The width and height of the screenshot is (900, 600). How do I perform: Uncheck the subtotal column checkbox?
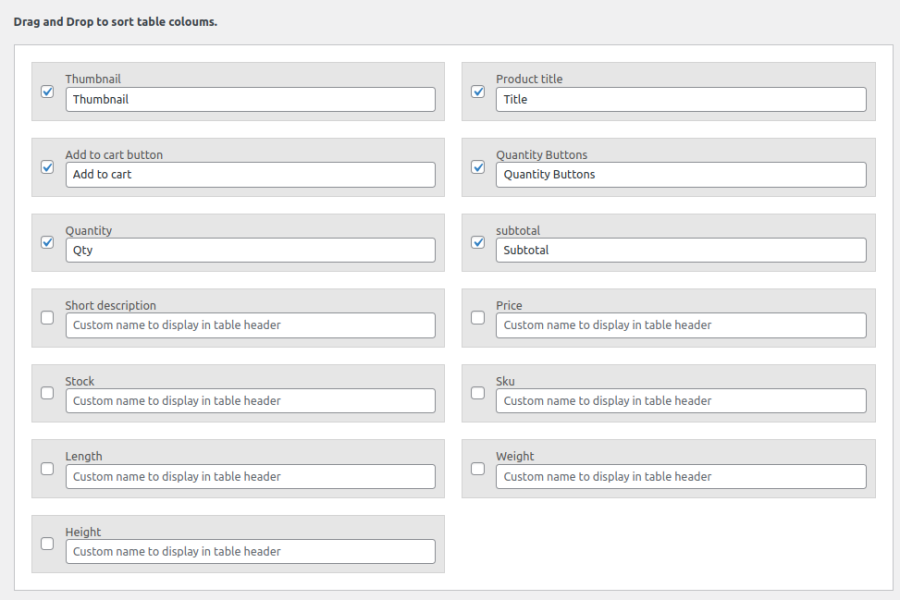[x=478, y=242]
